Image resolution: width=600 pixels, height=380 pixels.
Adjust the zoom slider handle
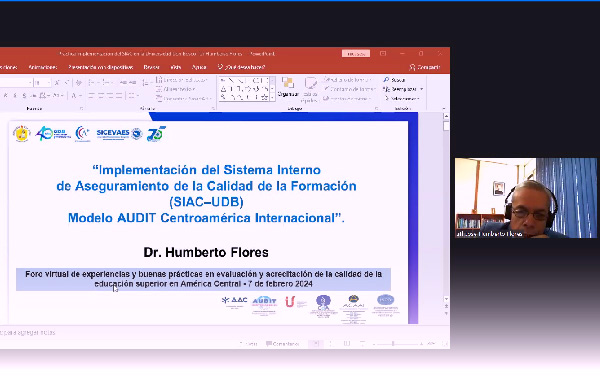tap(393, 344)
